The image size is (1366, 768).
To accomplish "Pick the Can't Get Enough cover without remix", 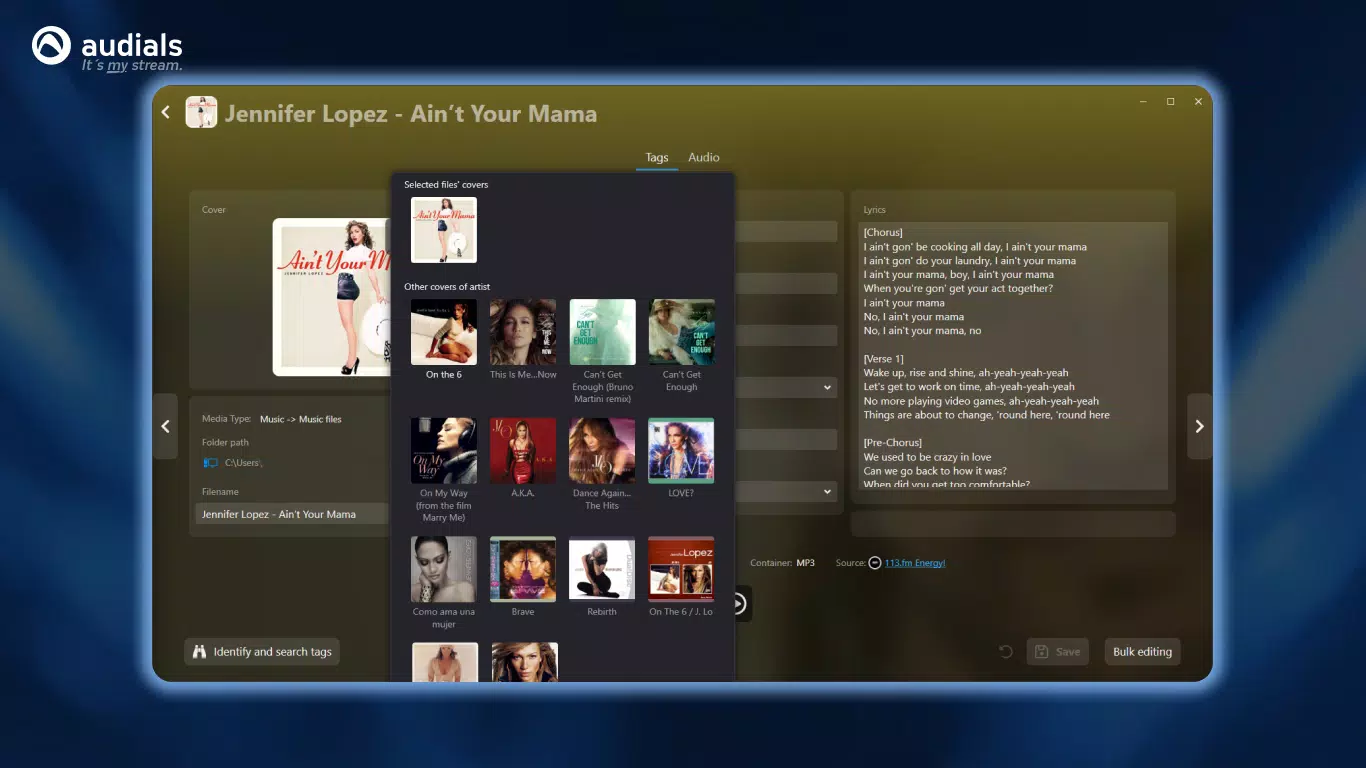I will 681,332.
